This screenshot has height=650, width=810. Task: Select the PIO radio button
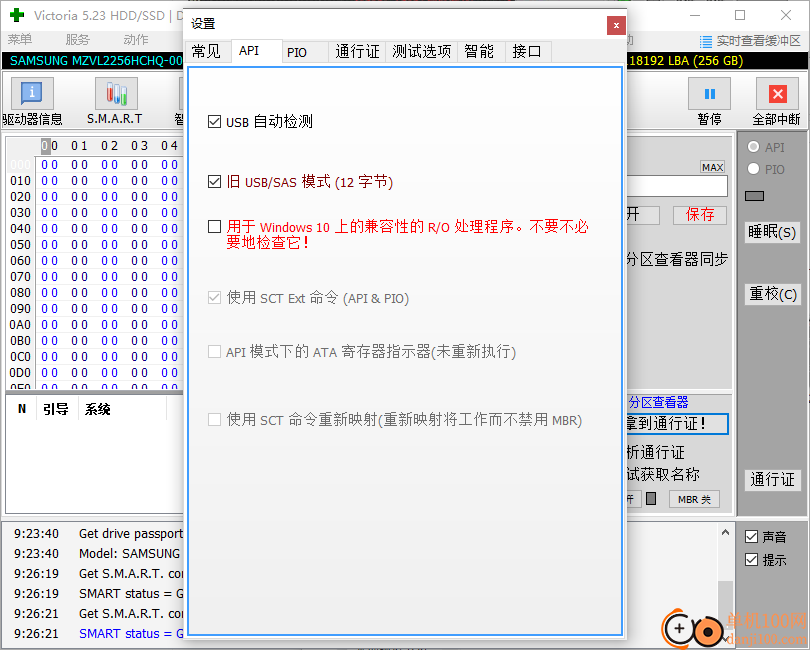754,169
